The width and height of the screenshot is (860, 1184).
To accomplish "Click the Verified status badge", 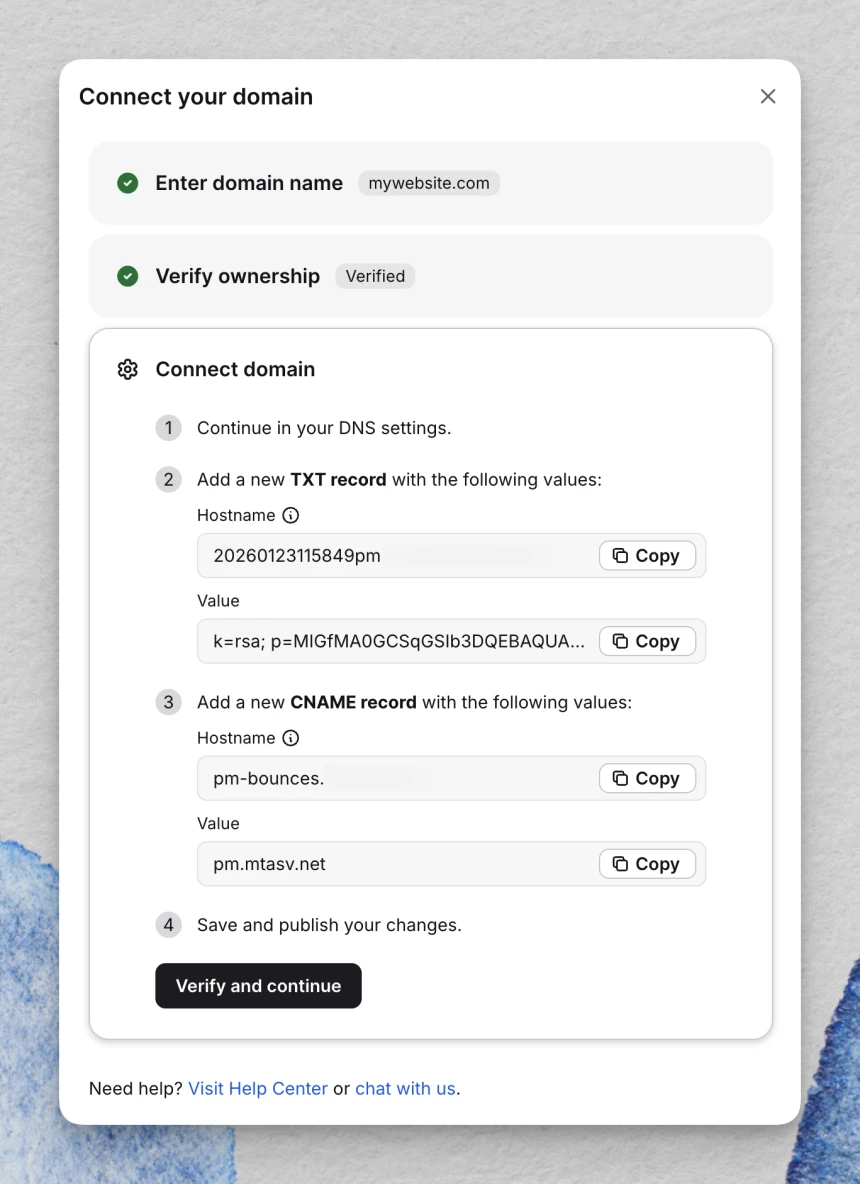I will [375, 276].
